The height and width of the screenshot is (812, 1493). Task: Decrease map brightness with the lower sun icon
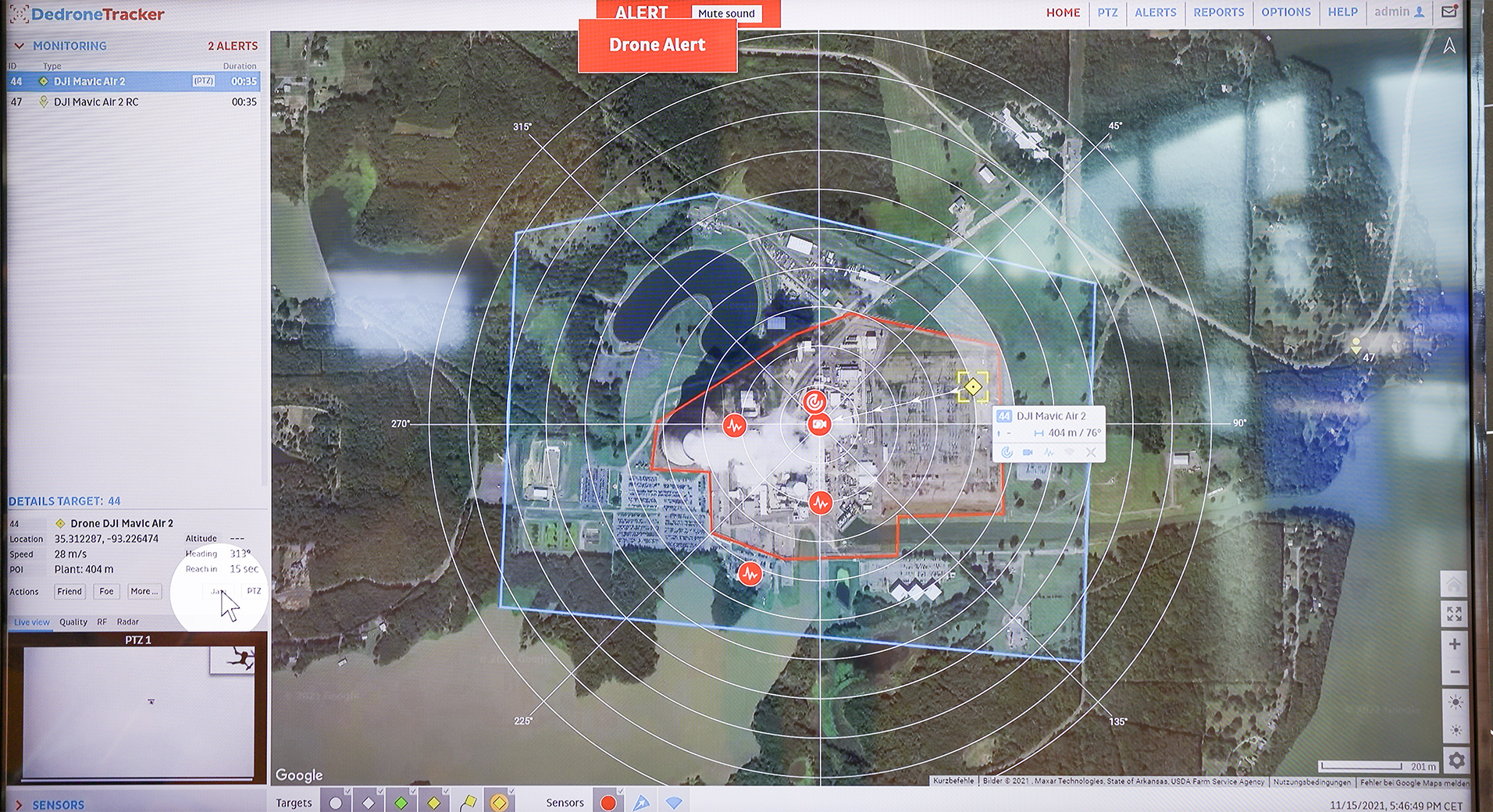(x=1455, y=731)
